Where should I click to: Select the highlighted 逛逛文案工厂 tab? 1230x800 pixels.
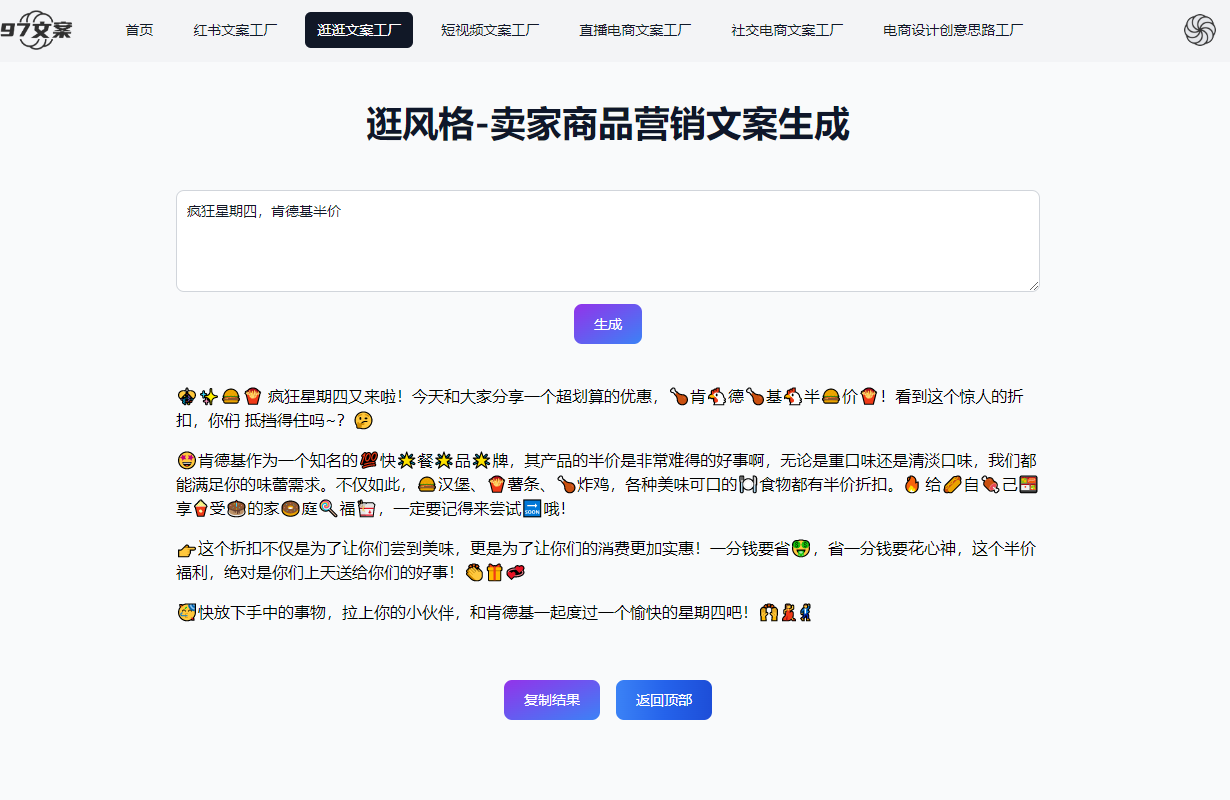pos(358,30)
